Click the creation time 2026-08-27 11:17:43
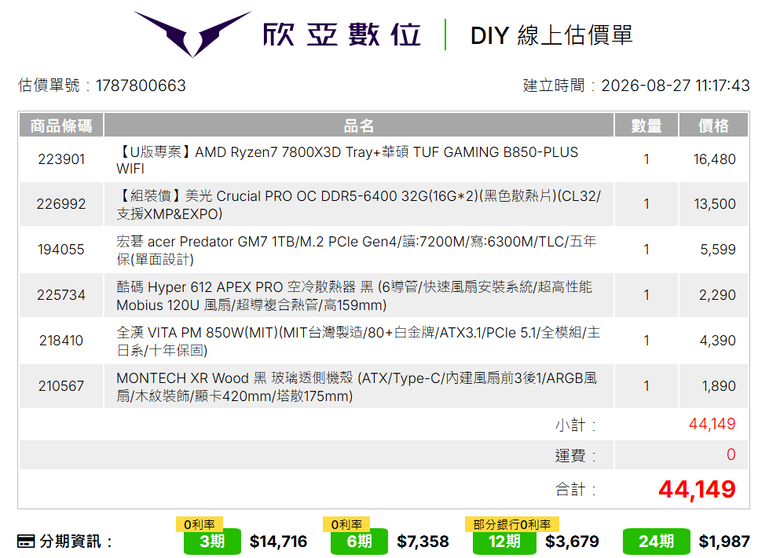The height and width of the screenshot is (558, 780). [676, 86]
